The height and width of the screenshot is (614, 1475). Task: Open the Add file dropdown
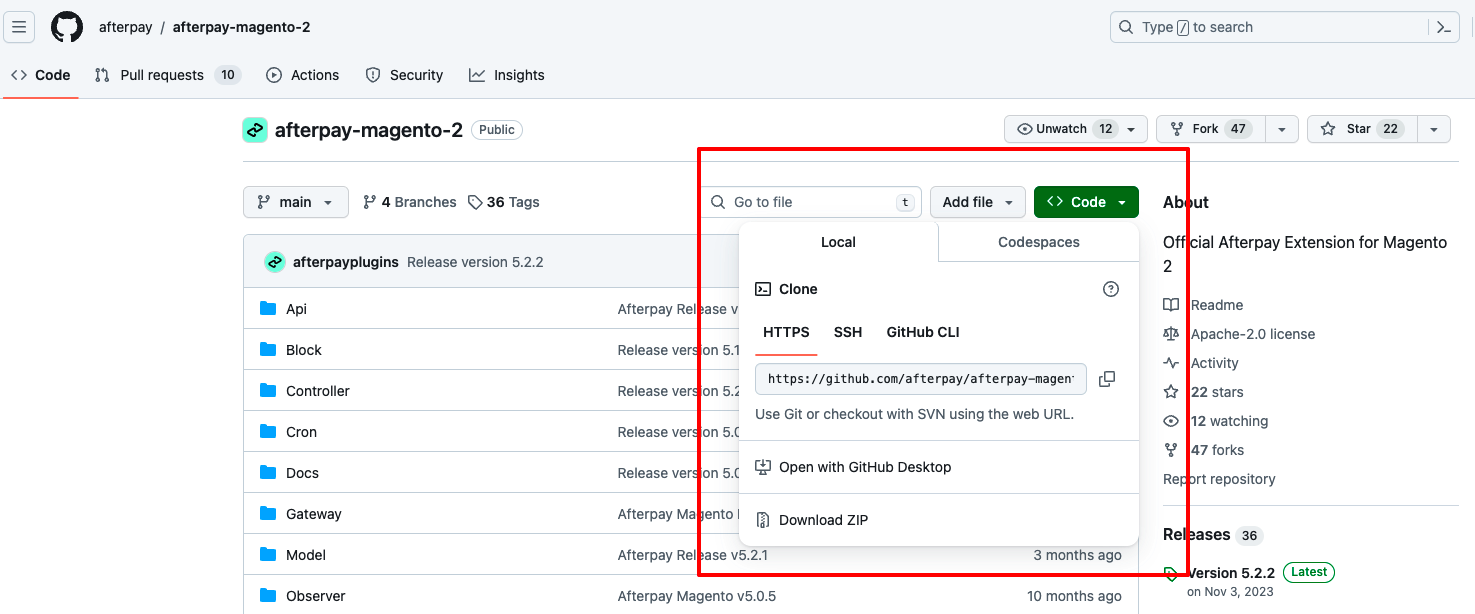pyautogui.click(x=977, y=202)
